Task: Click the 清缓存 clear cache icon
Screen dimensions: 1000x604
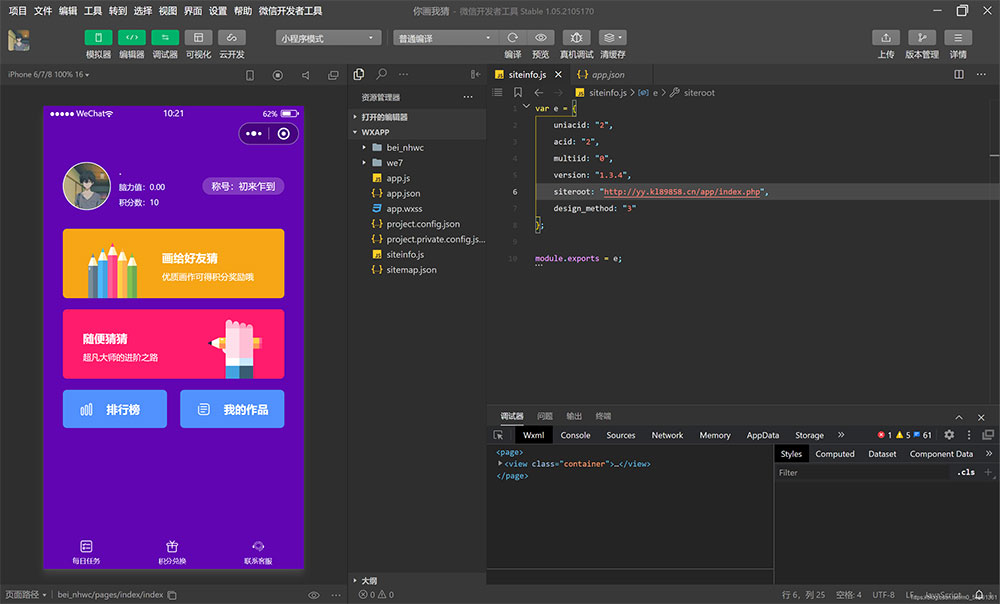Action: coord(612,38)
